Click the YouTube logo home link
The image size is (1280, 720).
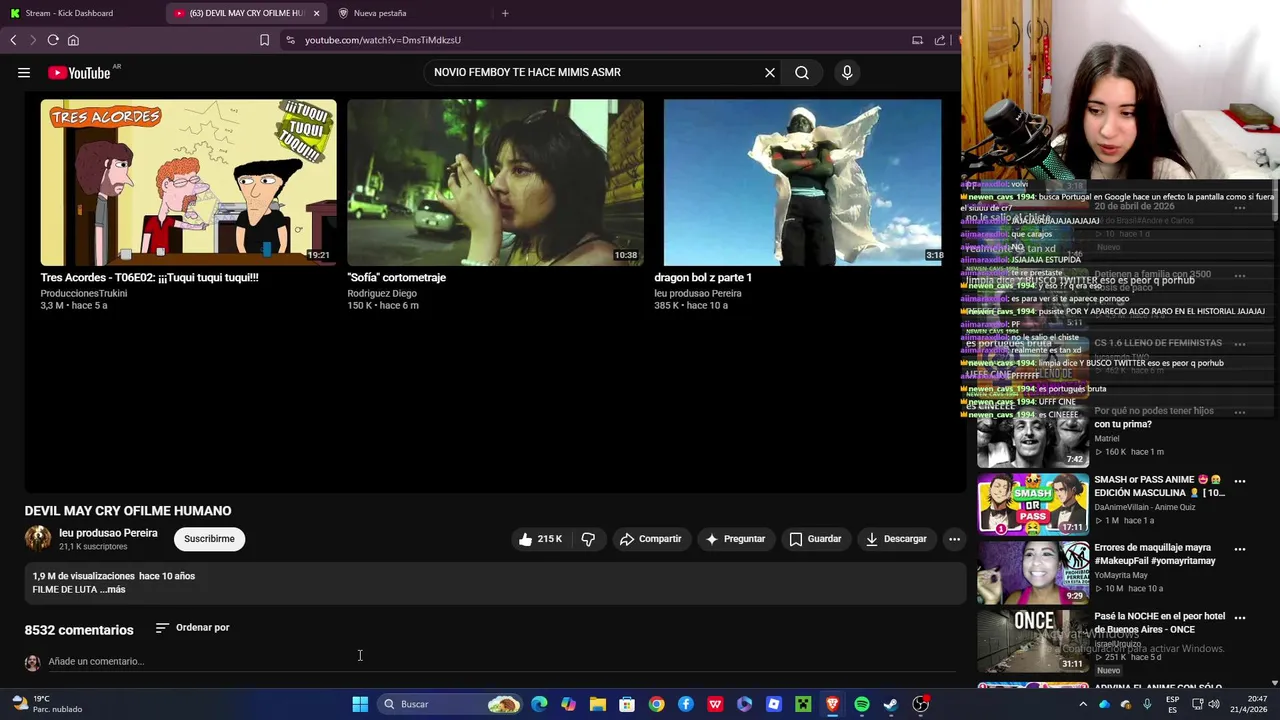click(79, 73)
